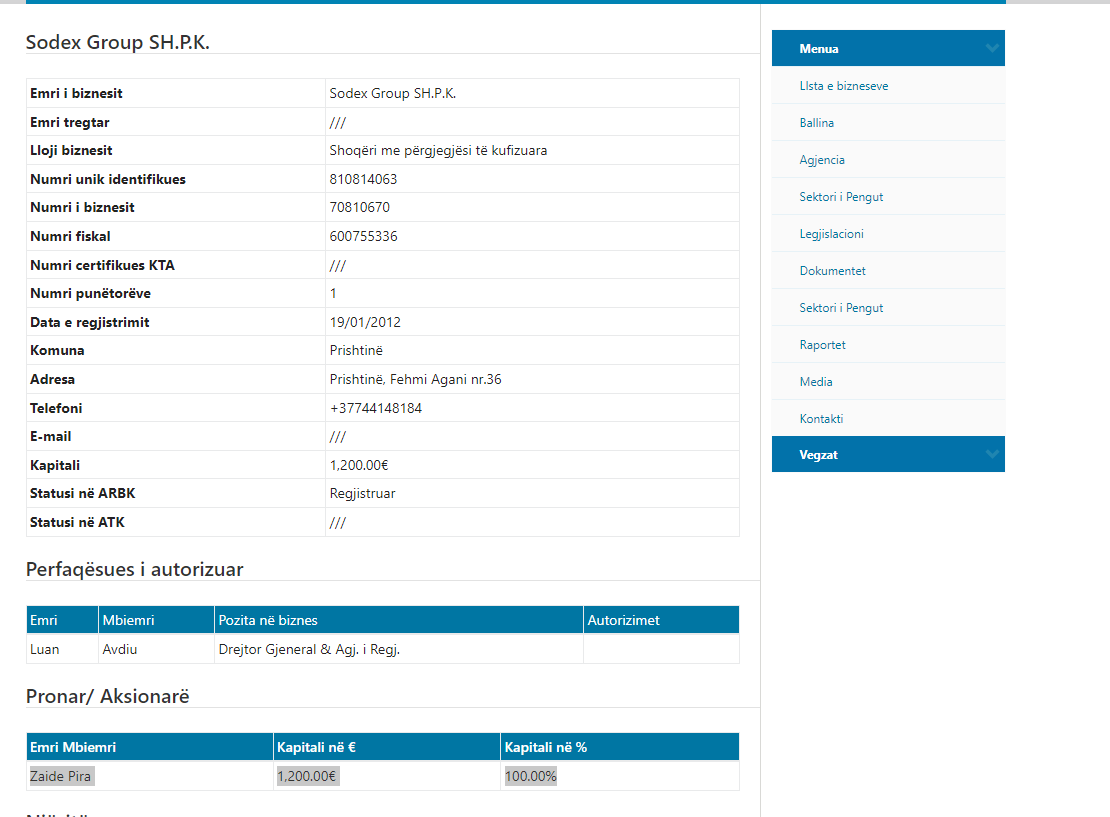
Task: Open the Kontakti page link
Action: 821,419
